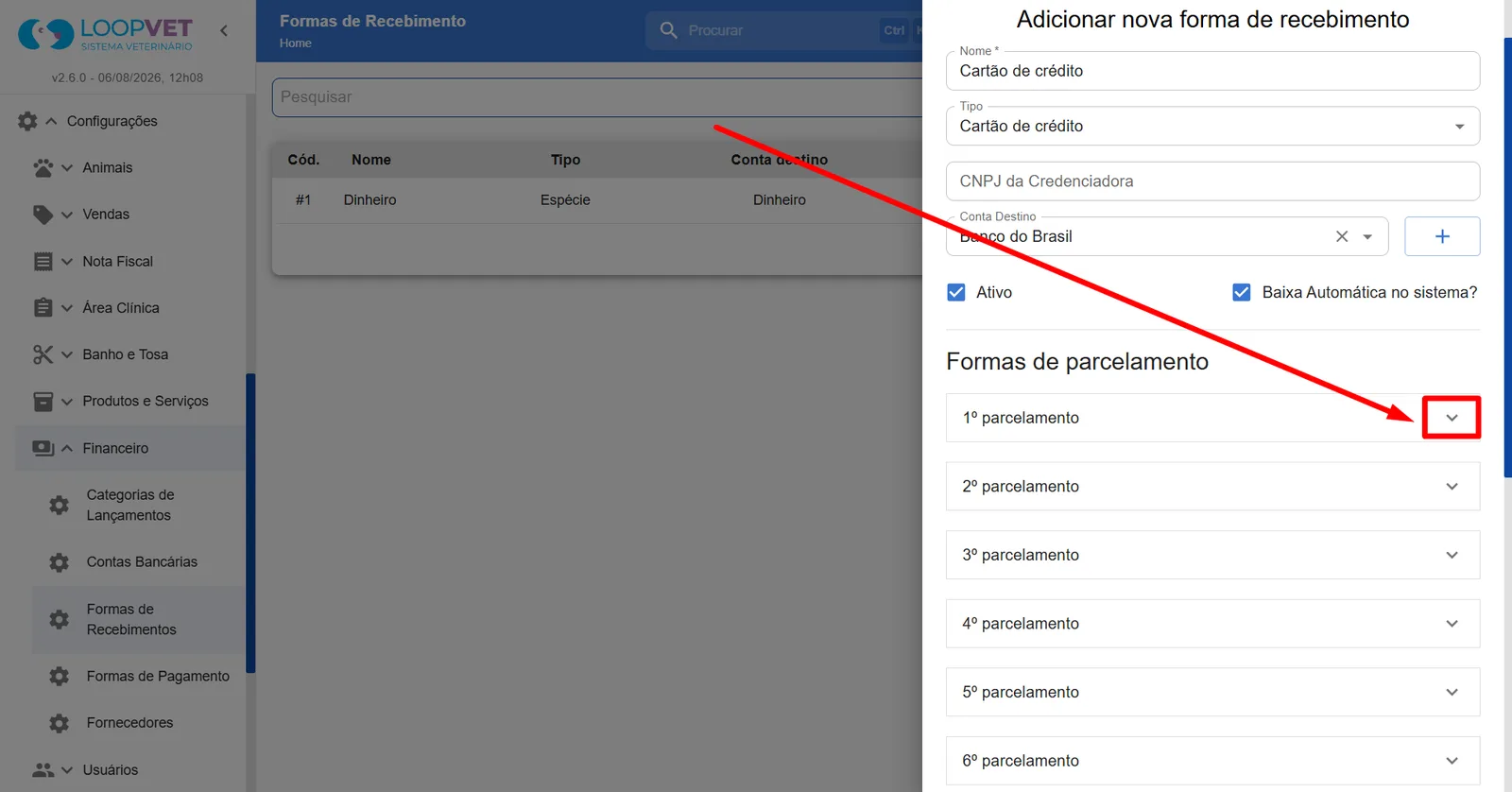Collapse the sidebar with the left chevron

pos(224,30)
